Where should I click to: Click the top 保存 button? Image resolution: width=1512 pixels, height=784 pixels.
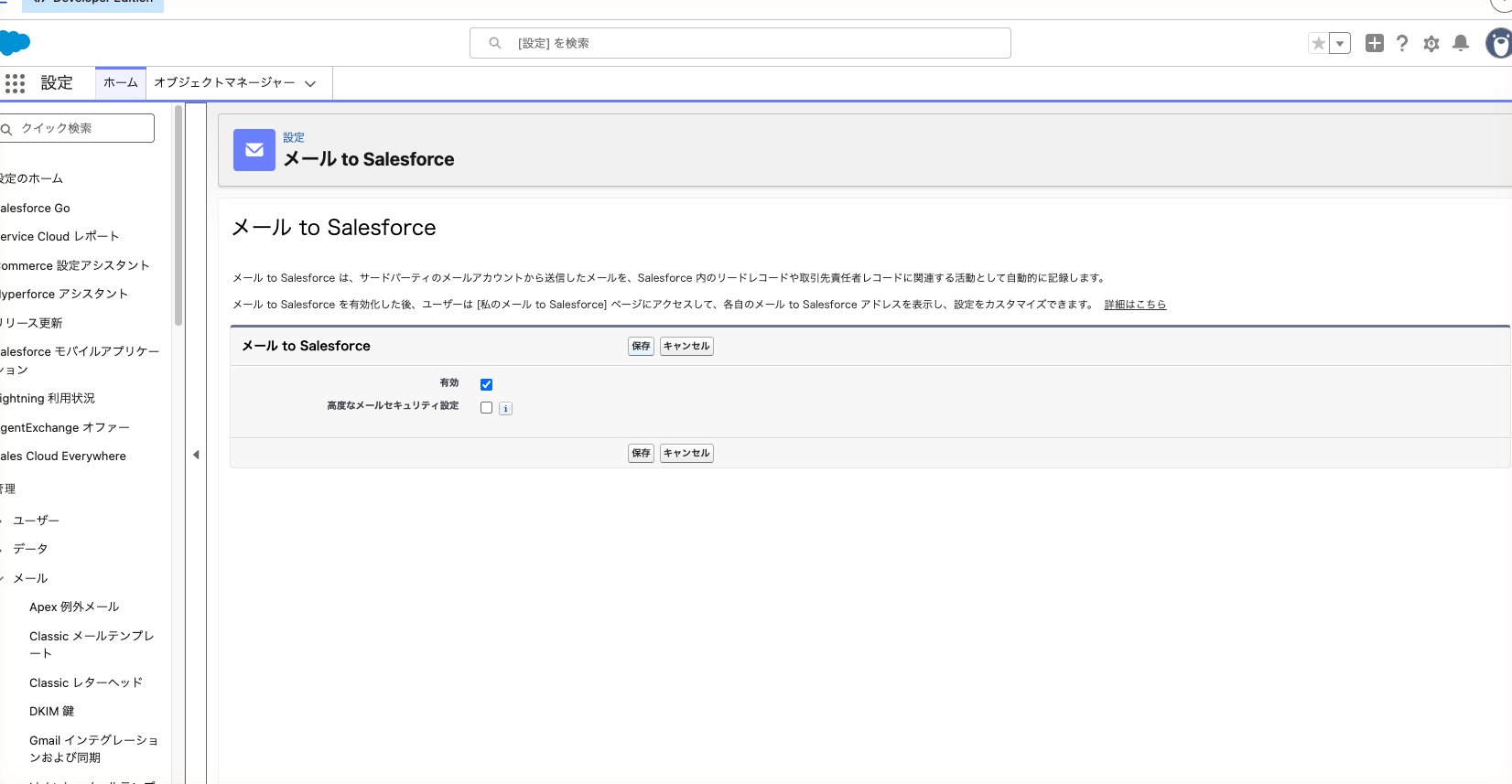coord(641,346)
